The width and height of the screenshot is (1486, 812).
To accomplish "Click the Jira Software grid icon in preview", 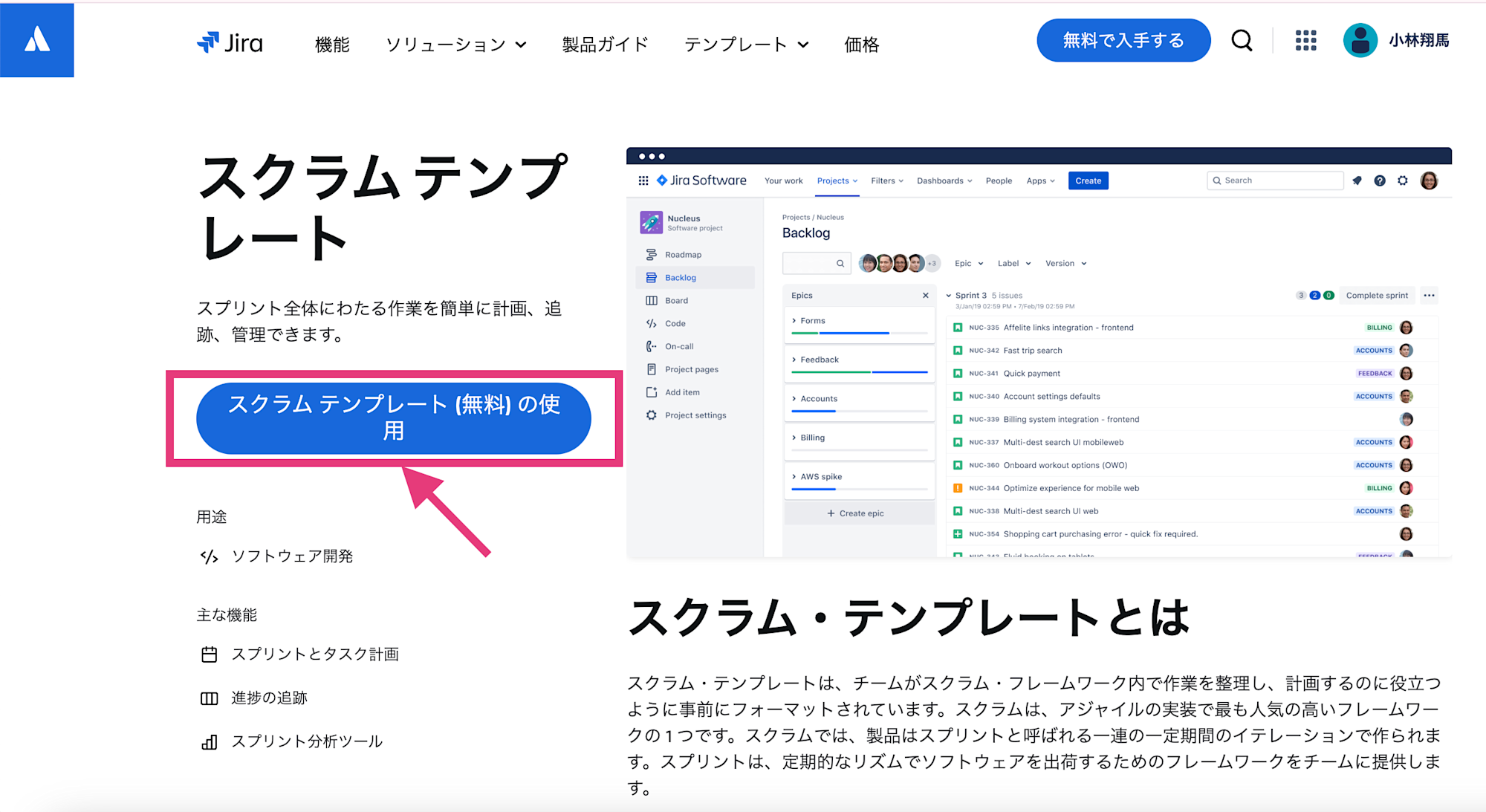I will pos(643,181).
